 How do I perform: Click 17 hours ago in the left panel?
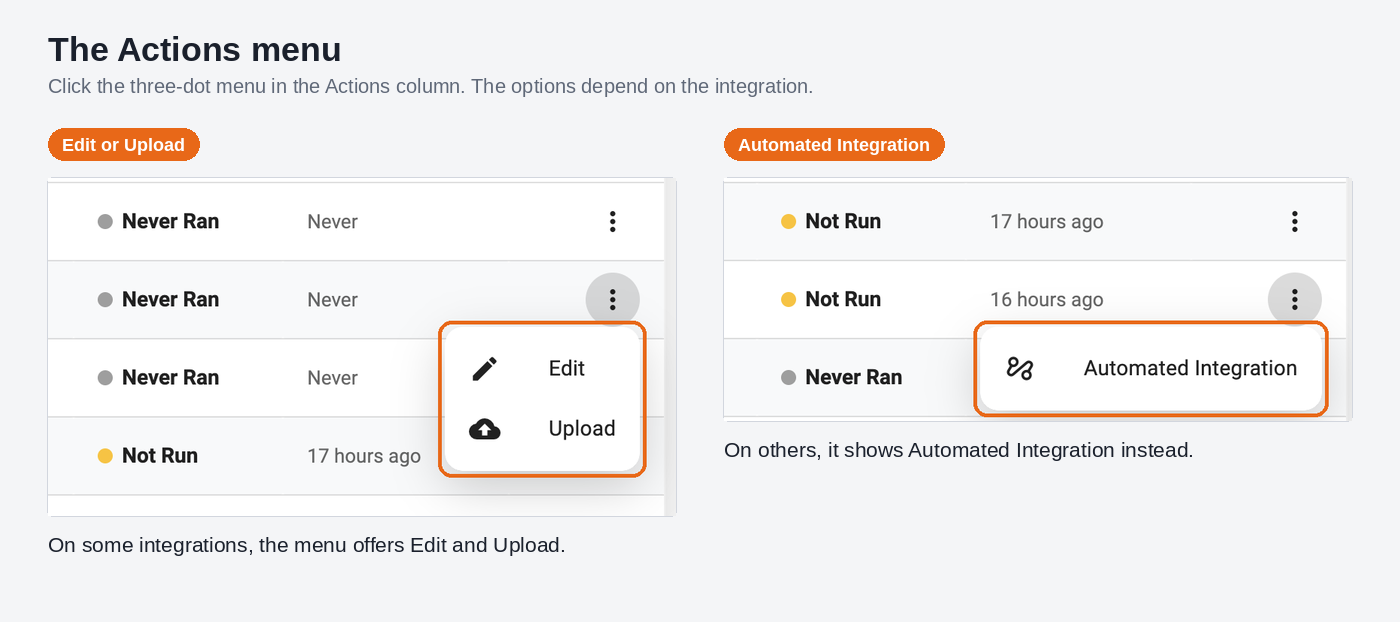point(364,456)
